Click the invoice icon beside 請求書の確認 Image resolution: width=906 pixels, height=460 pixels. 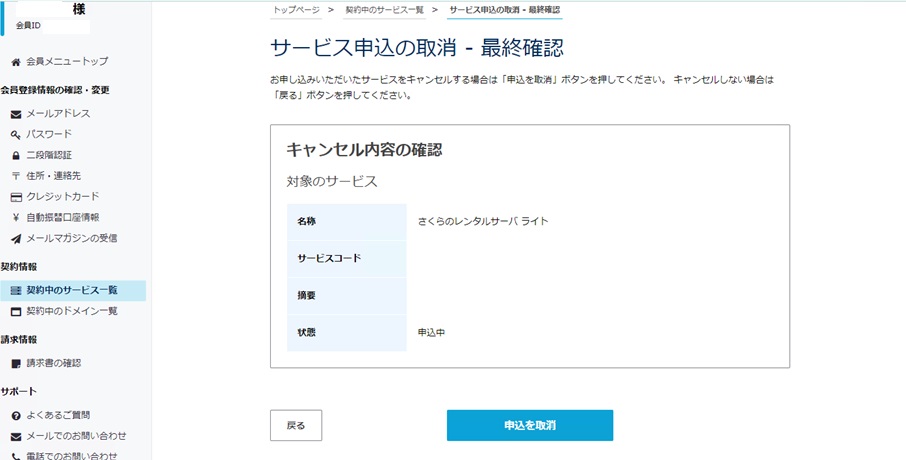(x=16, y=363)
